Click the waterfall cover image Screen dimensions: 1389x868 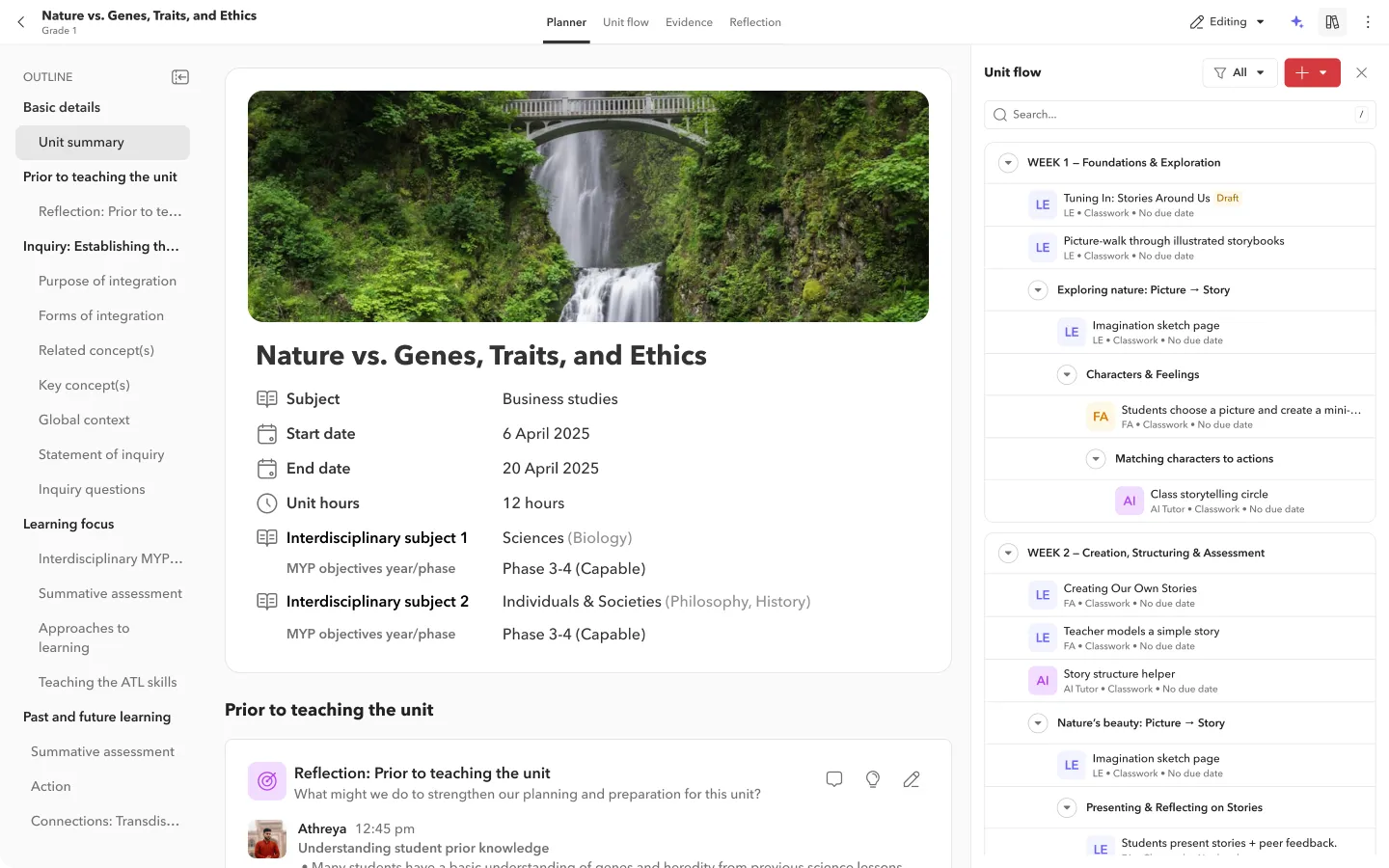pyautogui.click(x=588, y=206)
